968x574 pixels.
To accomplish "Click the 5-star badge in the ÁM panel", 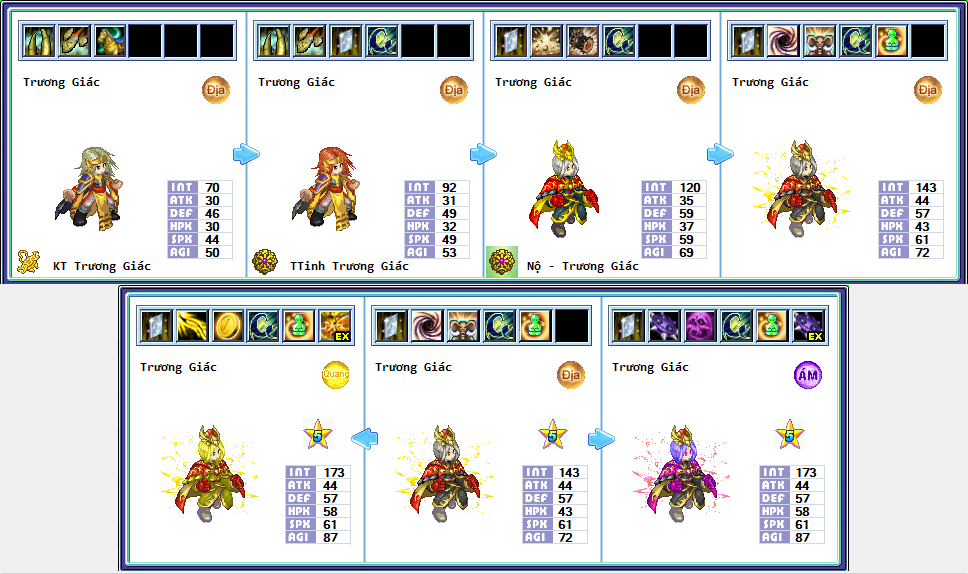I will [790, 435].
